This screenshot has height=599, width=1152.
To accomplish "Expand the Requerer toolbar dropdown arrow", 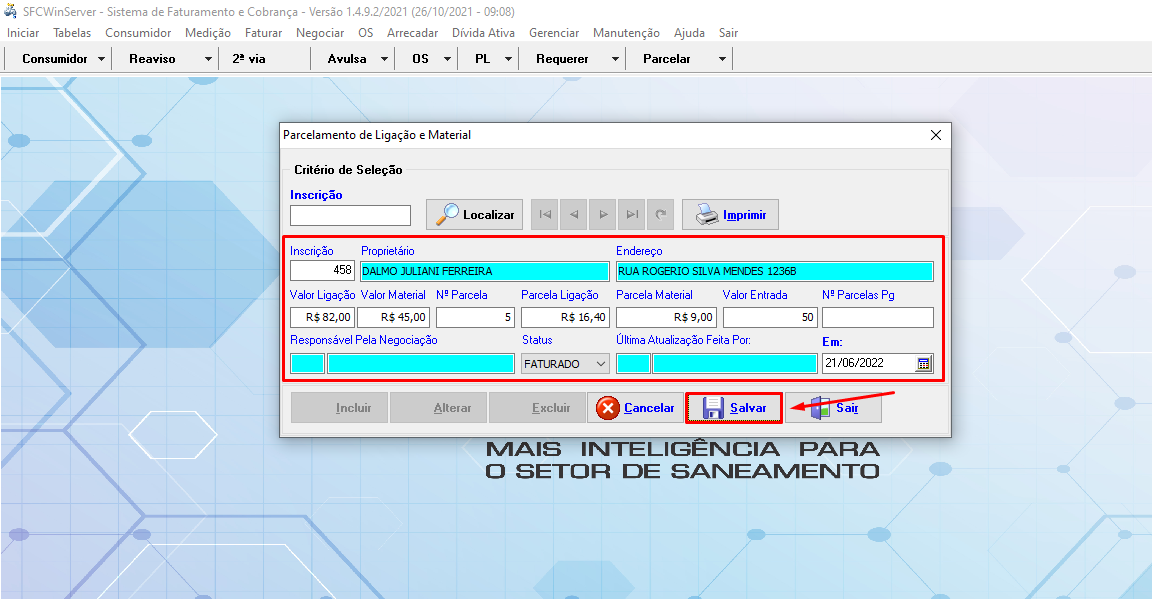I will 615,59.
